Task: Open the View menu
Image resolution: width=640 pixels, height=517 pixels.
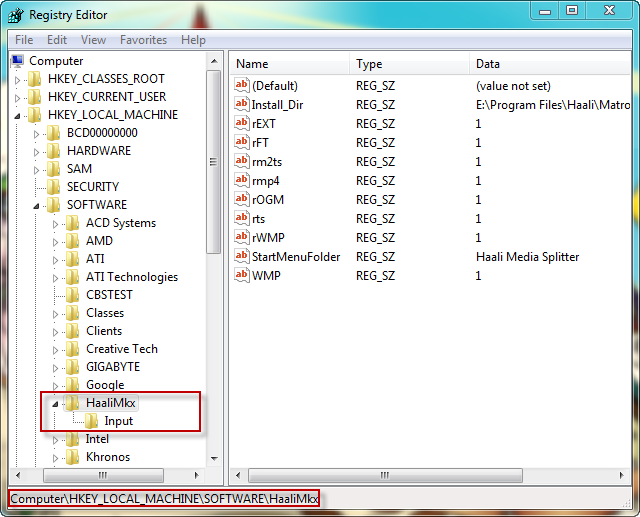Action: tap(93, 40)
